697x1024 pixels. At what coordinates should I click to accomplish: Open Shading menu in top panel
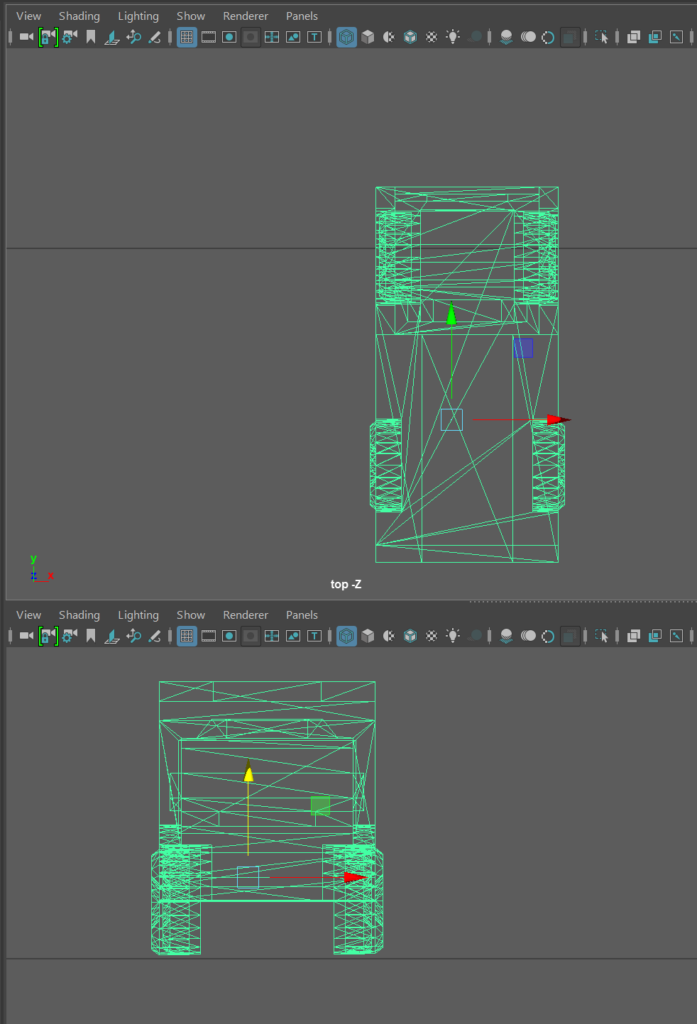point(79,16)
